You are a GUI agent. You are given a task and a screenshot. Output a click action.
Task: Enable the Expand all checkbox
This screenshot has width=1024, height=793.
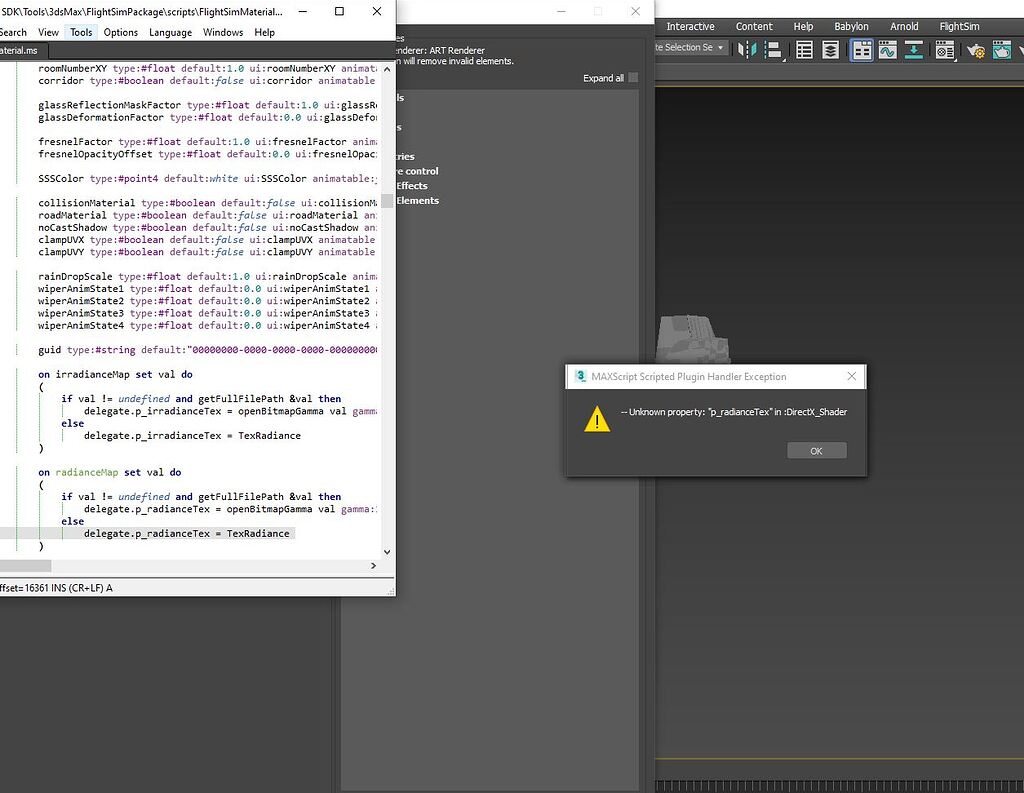coord(634,78)
